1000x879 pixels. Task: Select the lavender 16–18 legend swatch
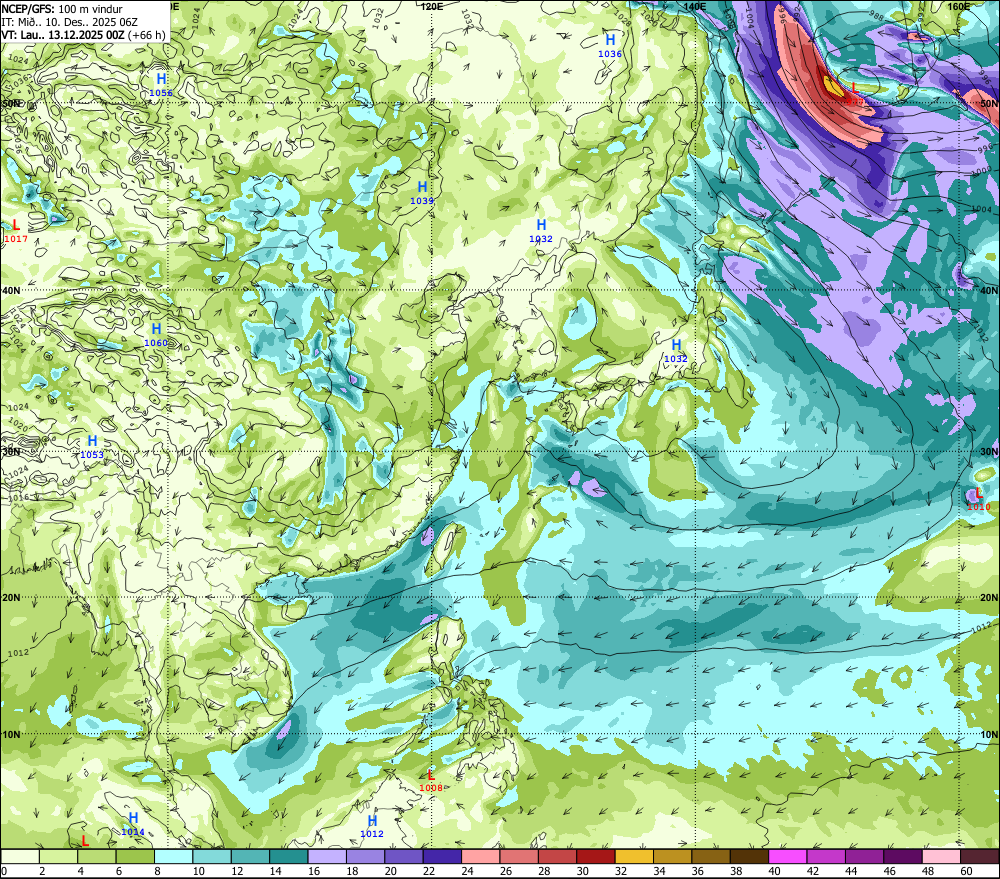click(327, 857)
